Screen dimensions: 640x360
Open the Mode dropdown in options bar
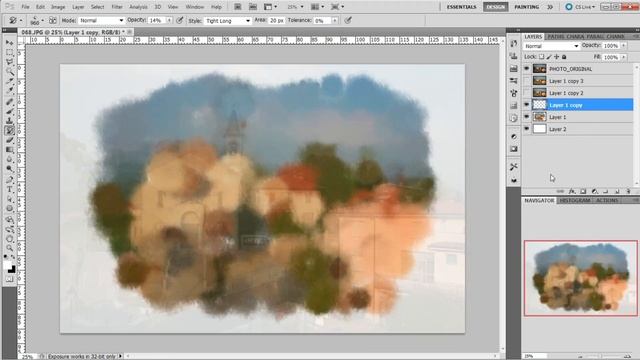(101, 20)
